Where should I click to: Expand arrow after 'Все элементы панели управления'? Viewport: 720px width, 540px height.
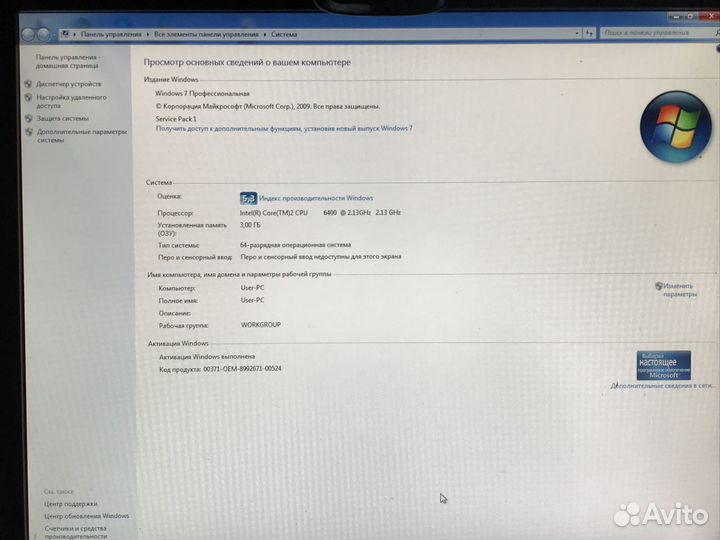click(265, 34)
